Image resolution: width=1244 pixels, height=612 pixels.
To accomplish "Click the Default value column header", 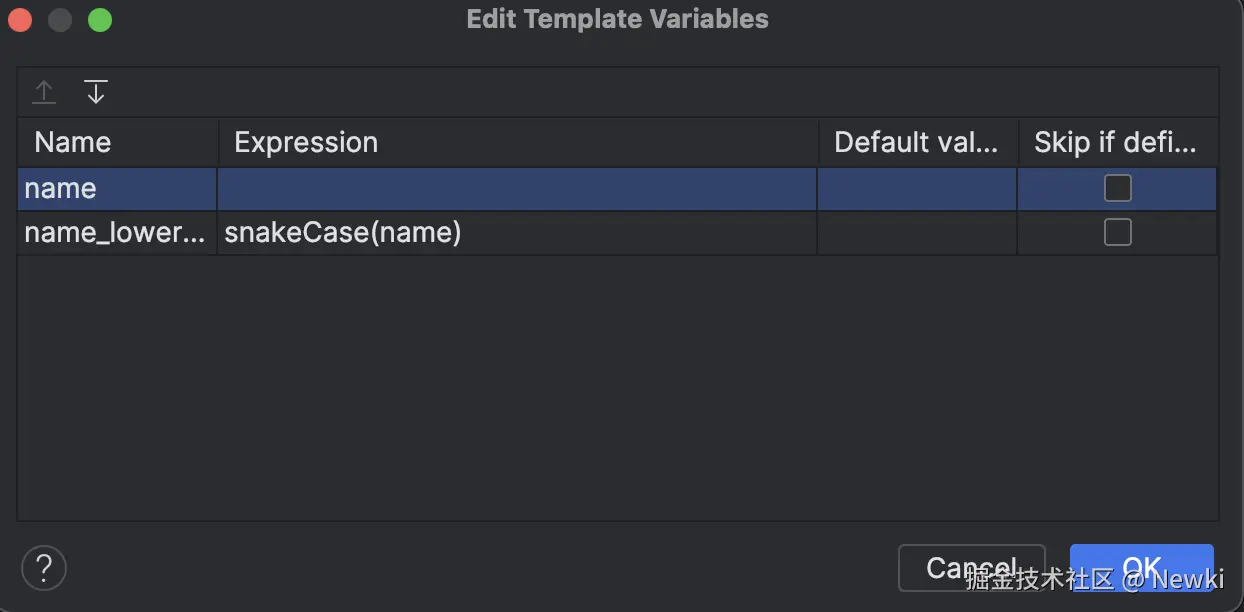I will tap(917, 142).
